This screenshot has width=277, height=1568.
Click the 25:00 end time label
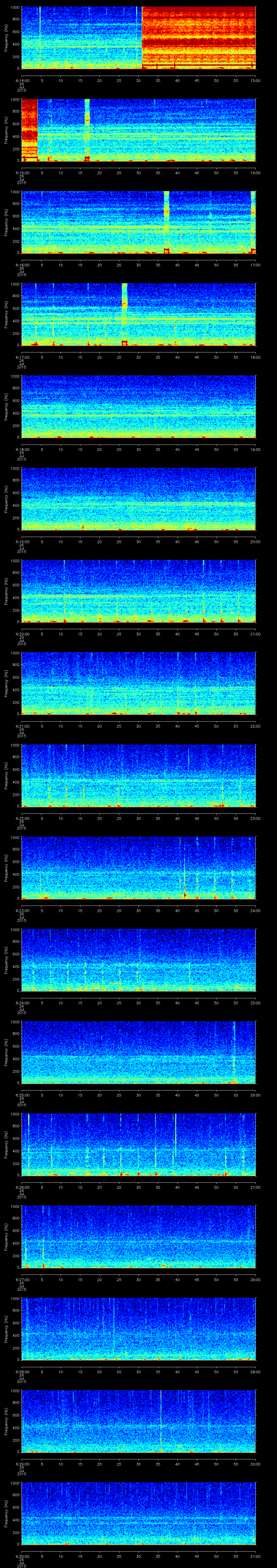(256, 1003)
